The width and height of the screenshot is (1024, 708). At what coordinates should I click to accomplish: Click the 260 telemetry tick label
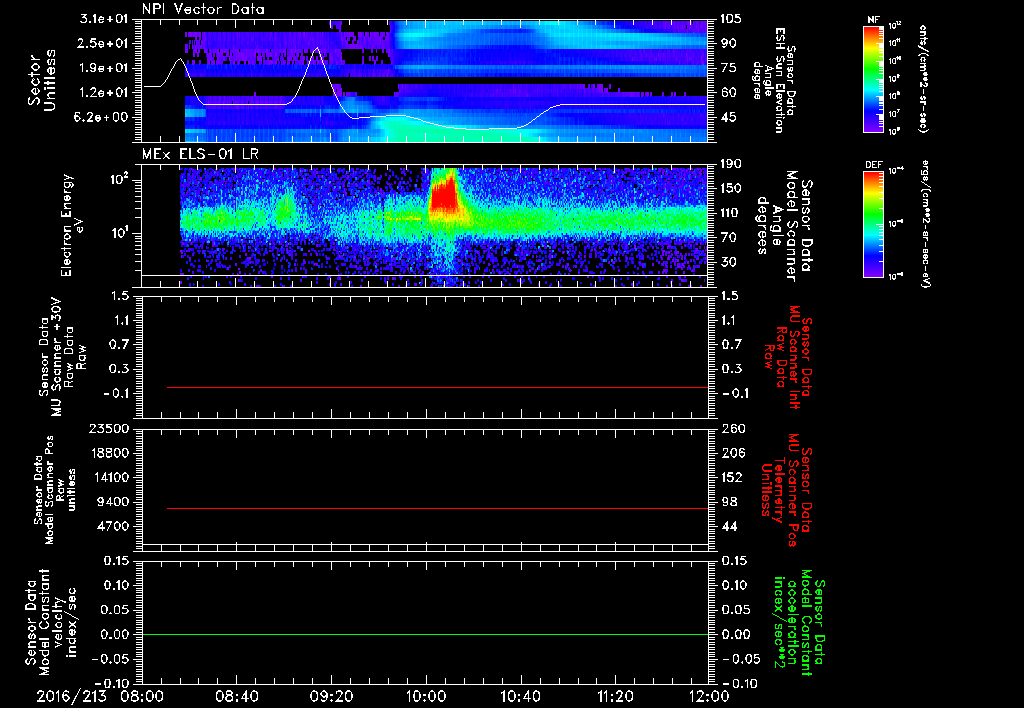[731, 429]
